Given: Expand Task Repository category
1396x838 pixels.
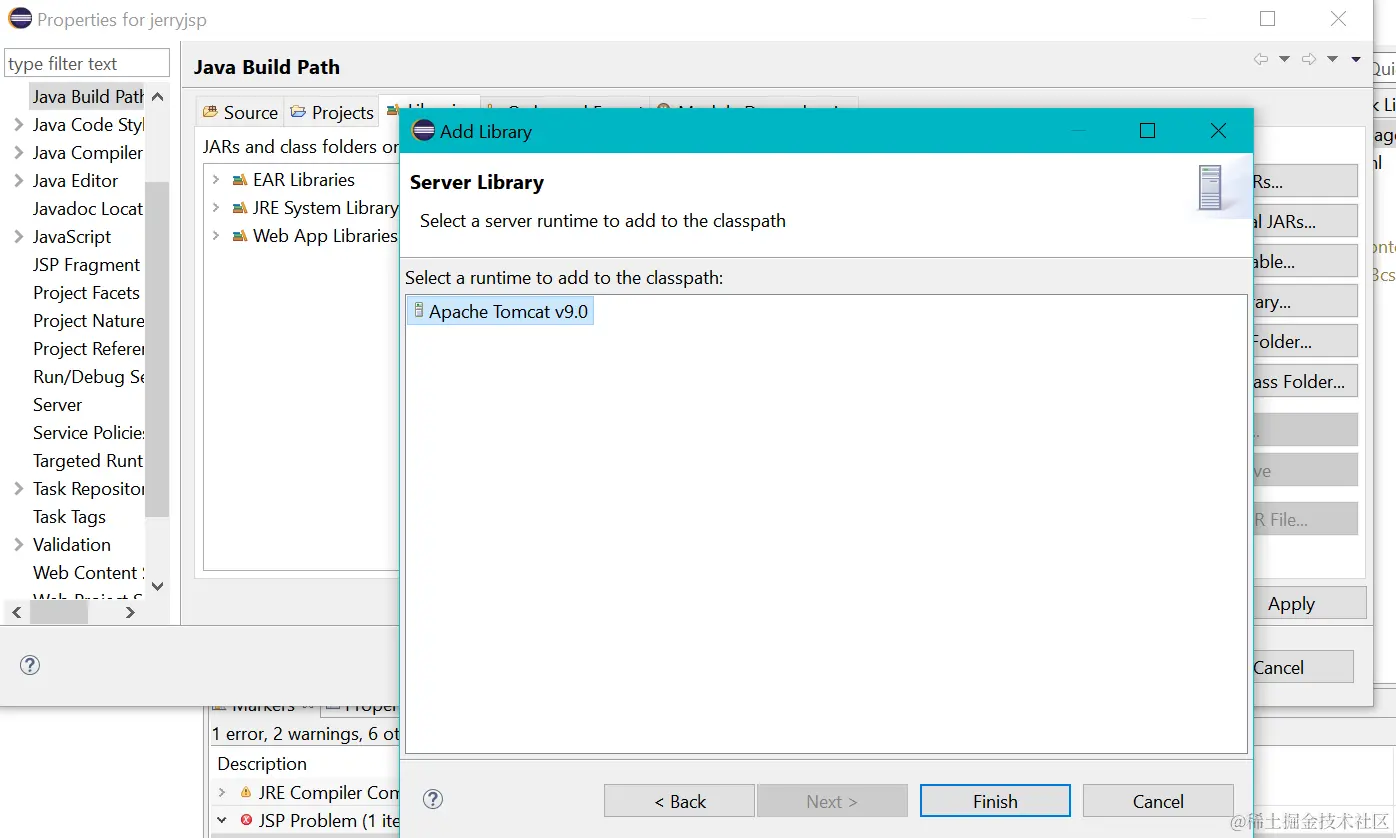Looking at the screenshot, I should point(18,489).
